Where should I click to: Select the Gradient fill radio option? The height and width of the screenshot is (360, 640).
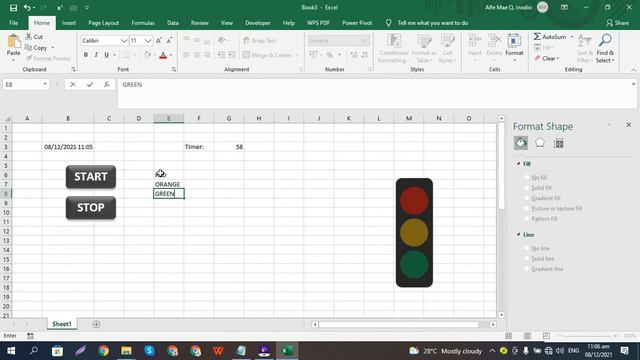527,198
